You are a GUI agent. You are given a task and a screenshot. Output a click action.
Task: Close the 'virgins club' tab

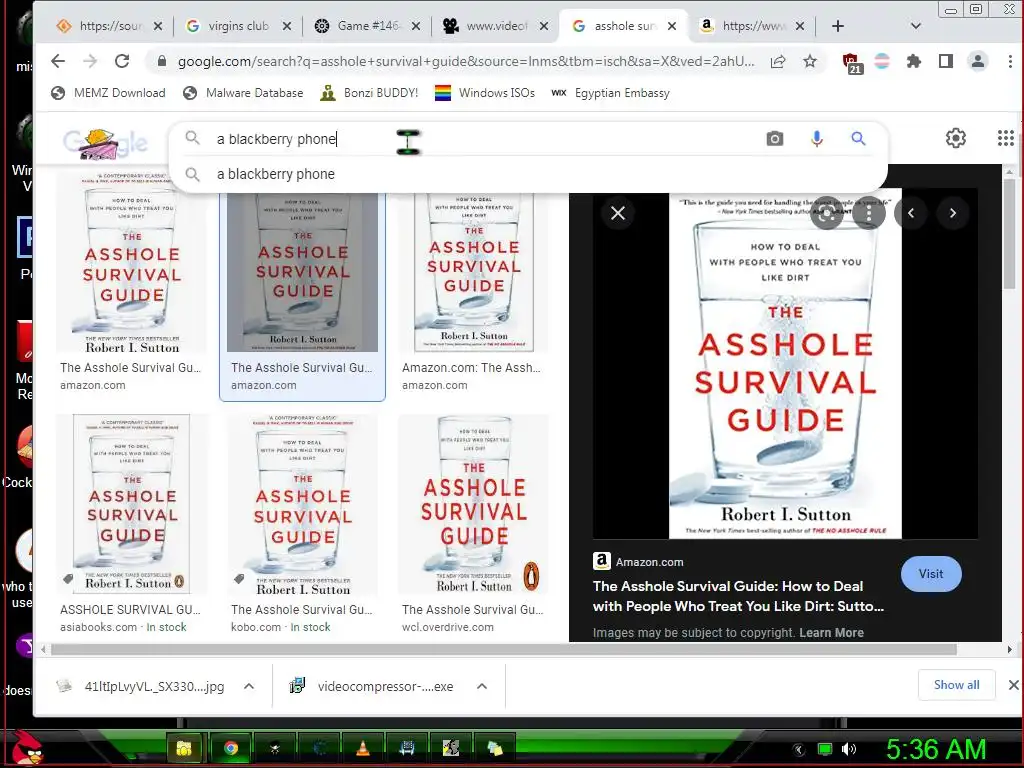[287, 26]
